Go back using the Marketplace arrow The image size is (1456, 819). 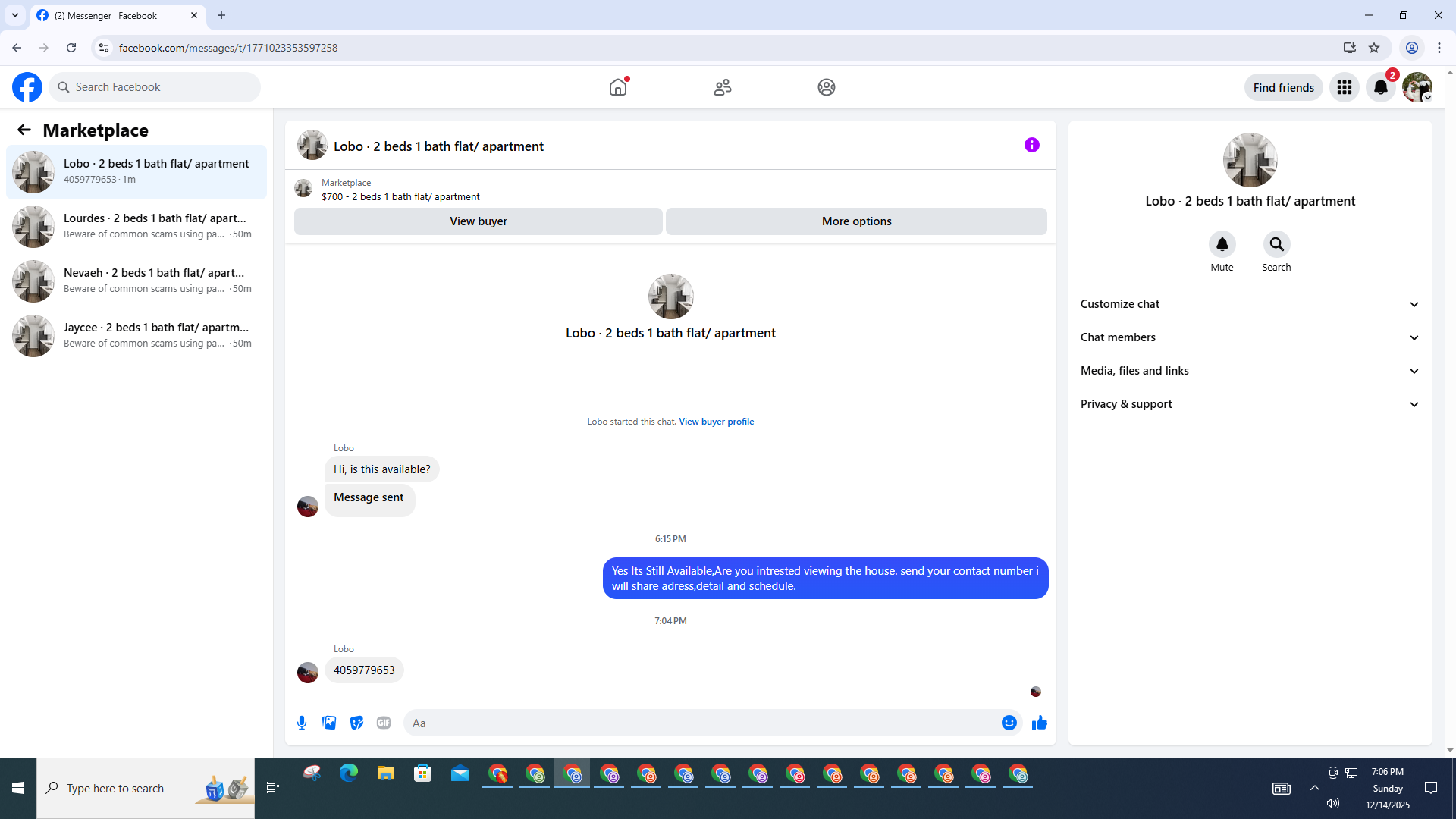pyautogui.click(x=24, y=130)
